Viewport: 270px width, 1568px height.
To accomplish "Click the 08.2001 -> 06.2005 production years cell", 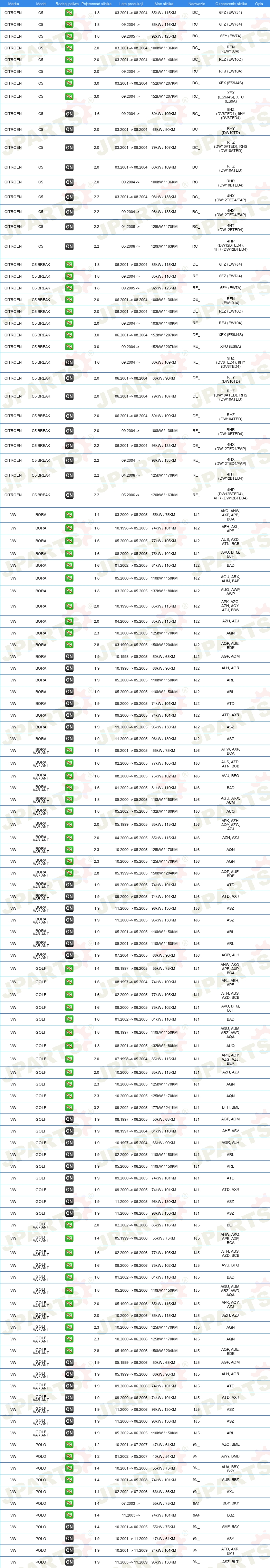I will point(131,1046).
